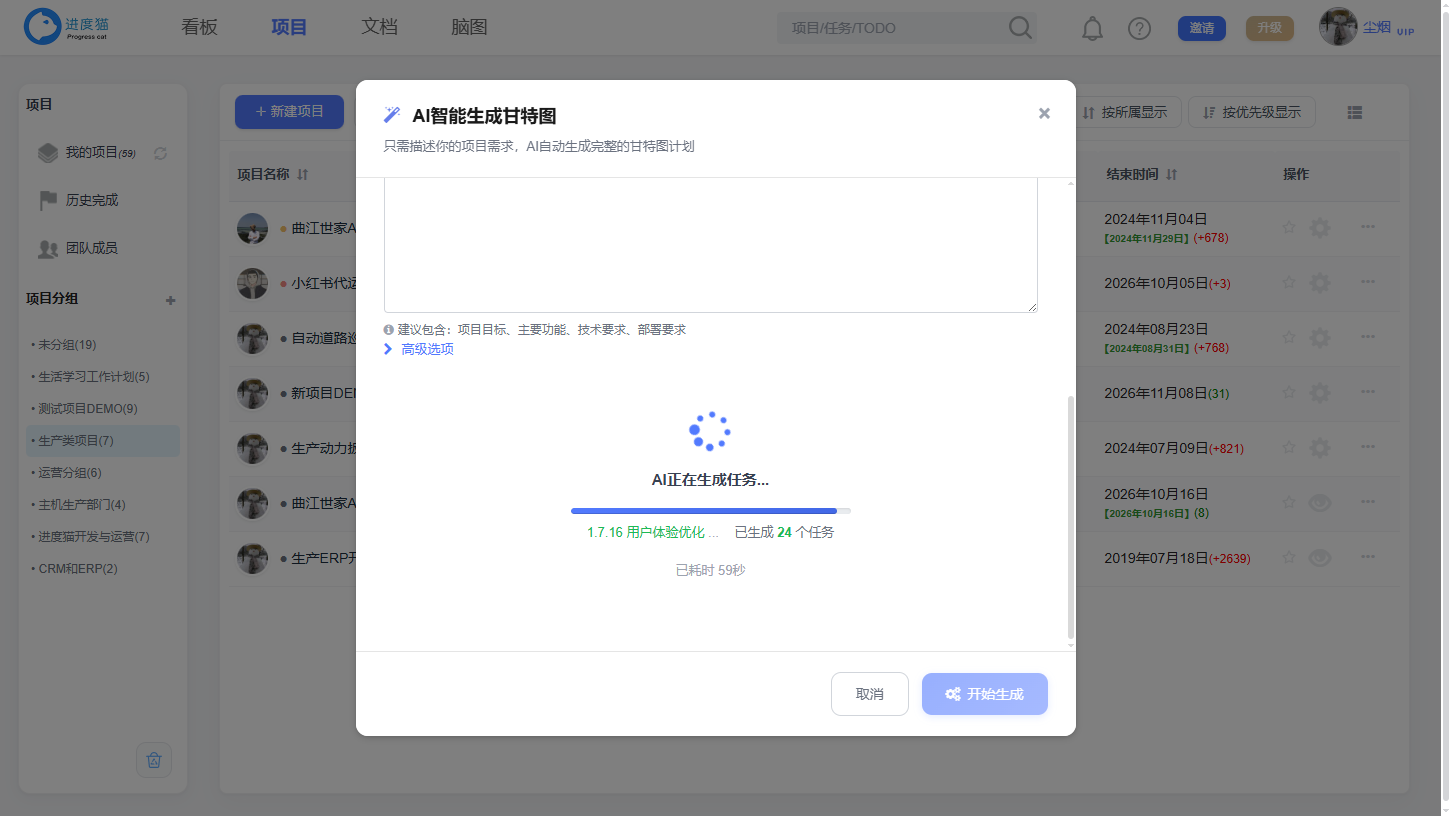Star the project ending 2024年11月04日
1451x816 pixels.
point(1289,228)
